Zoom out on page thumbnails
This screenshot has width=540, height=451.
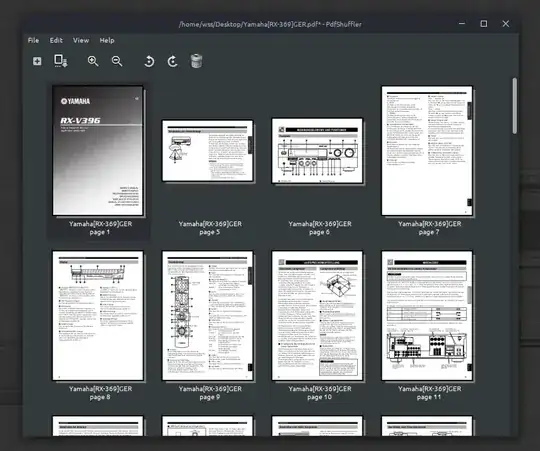[x=117, y=61]
